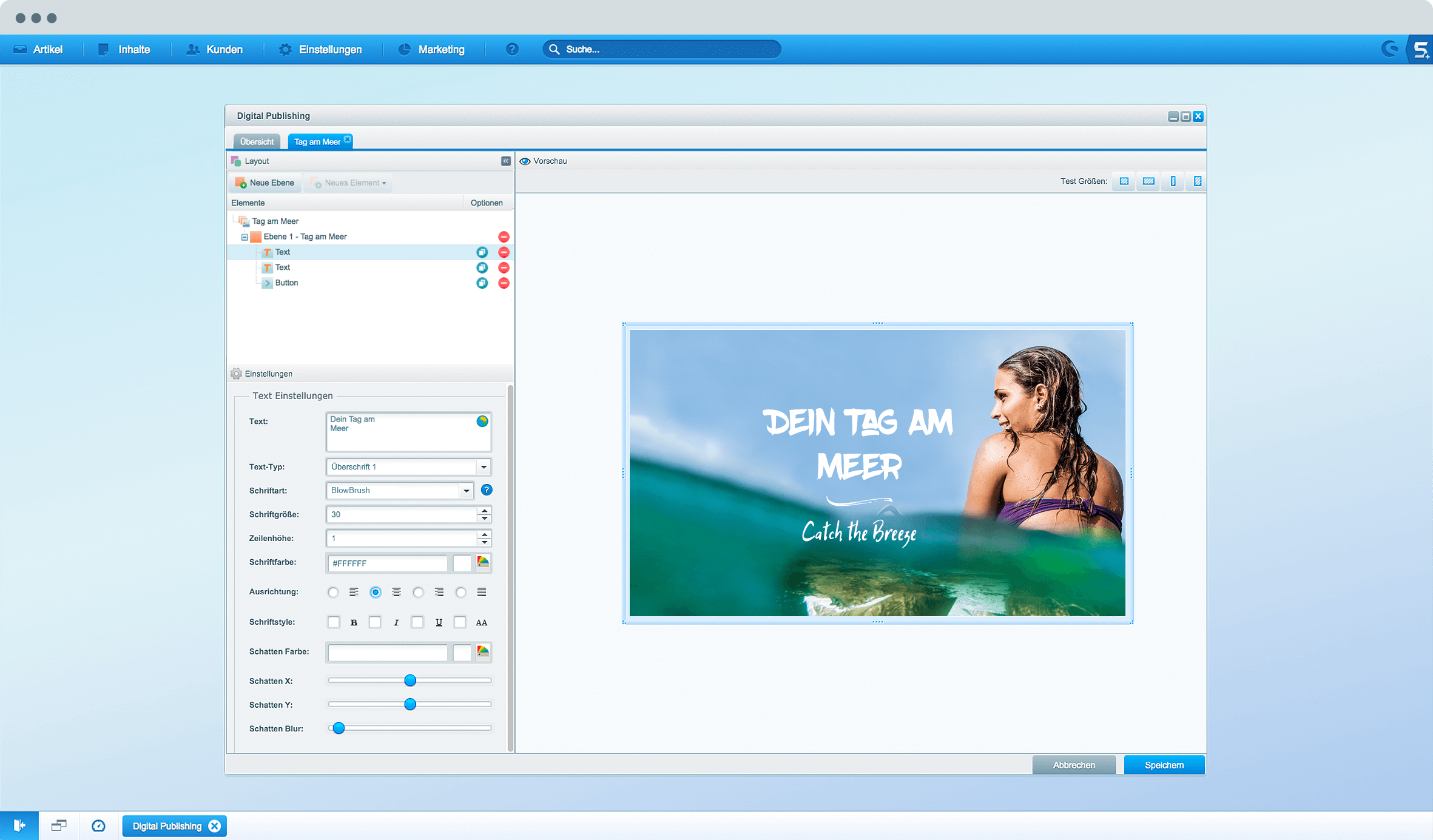This screenshot has height=840, width=1433.
Task: Duplicate the selected Text element
Action: [x=482, y=252]
